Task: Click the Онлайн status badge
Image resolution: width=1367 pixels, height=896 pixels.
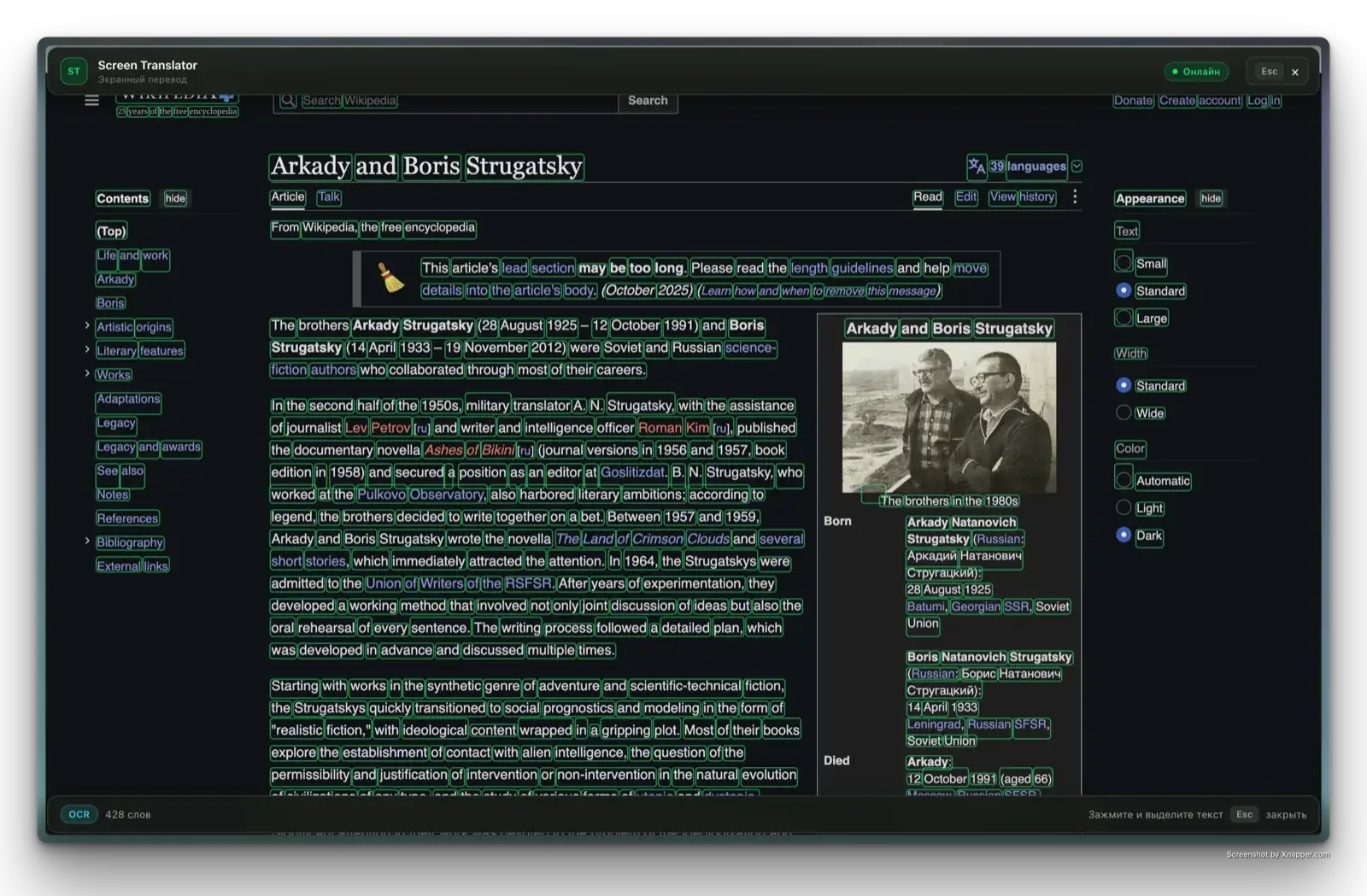Action: tap(1196, 72)
